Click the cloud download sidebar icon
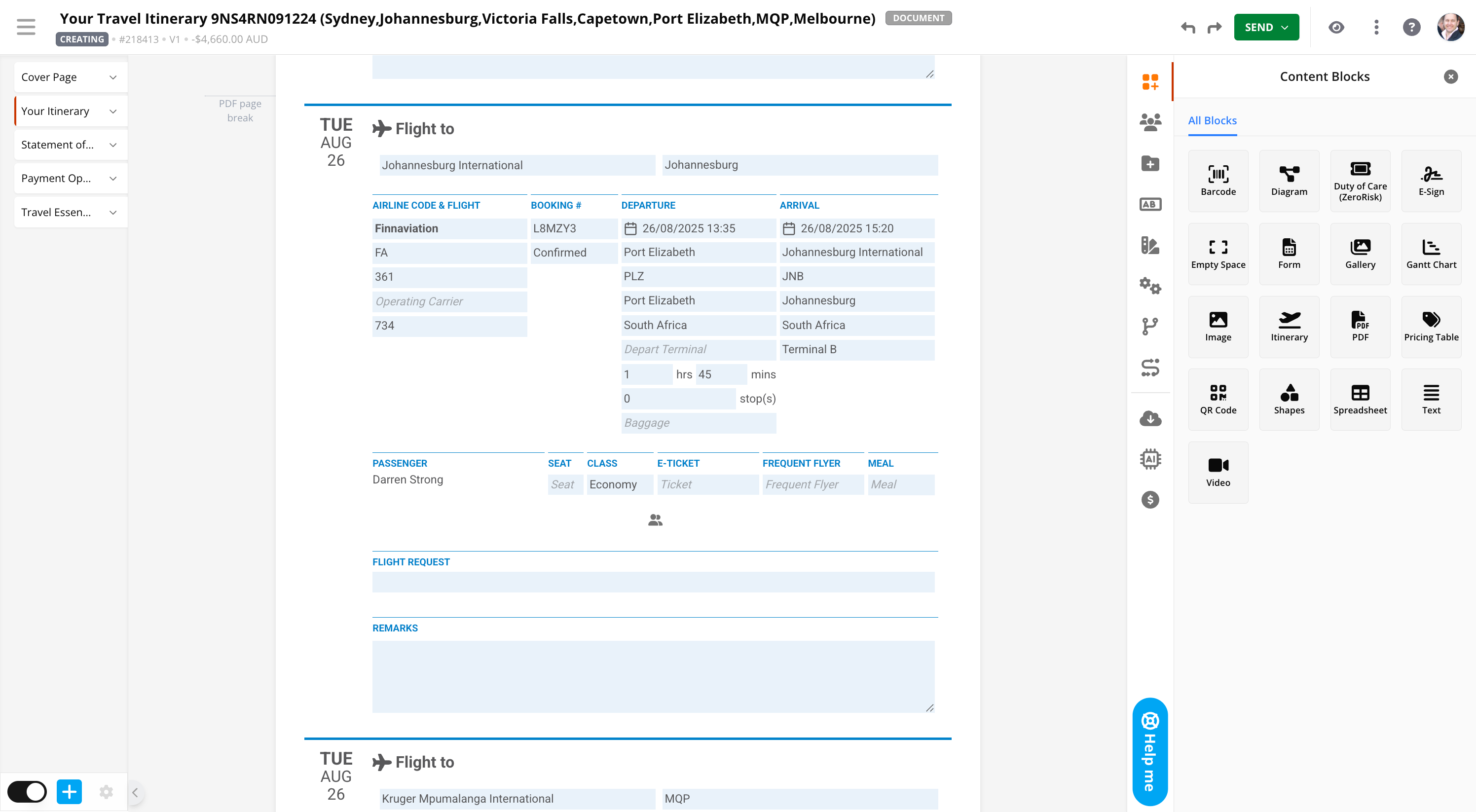Screen dimensions: 1476x812 (1149, 418)
